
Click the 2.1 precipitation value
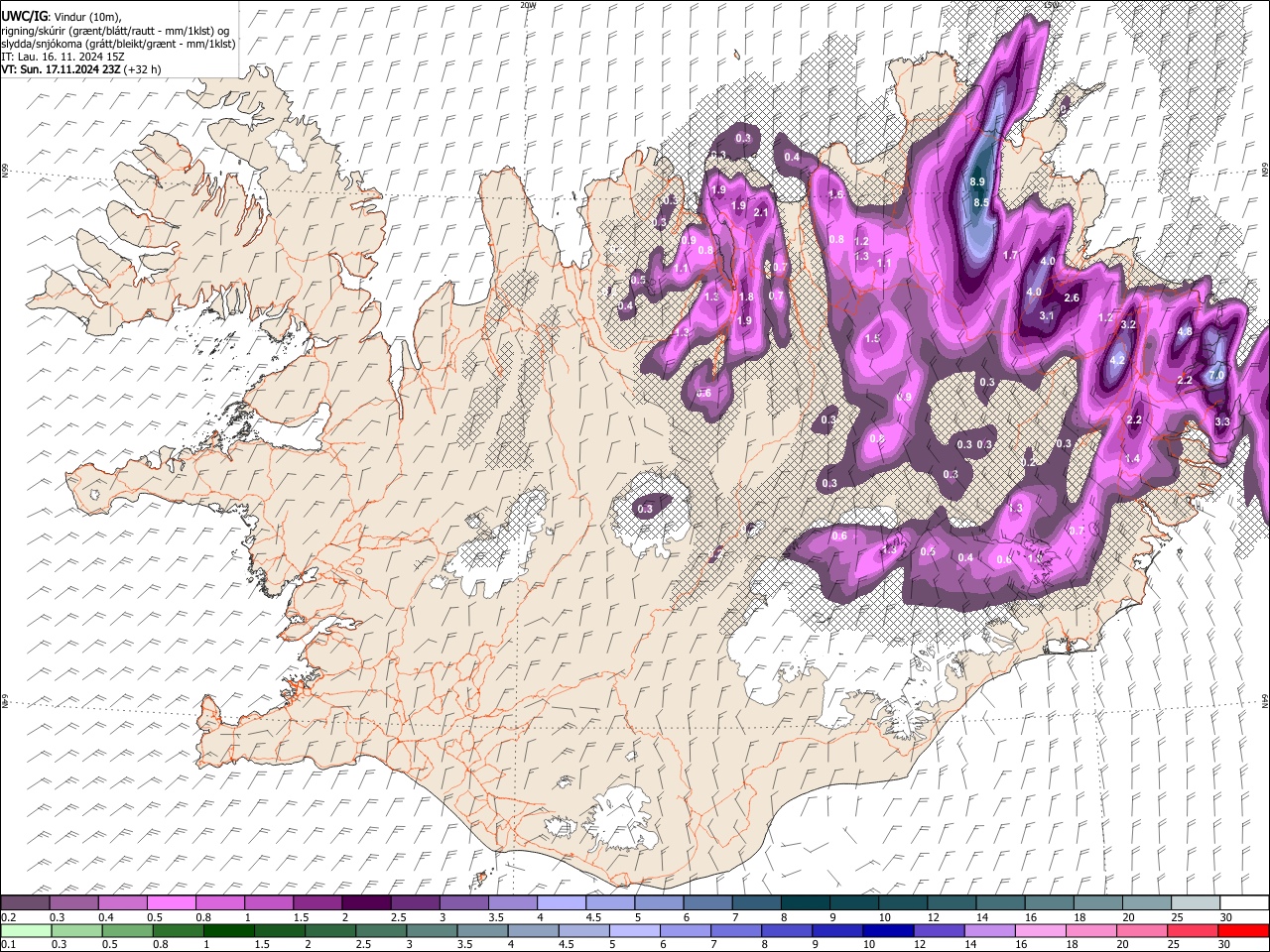click(x=762, y=212)
